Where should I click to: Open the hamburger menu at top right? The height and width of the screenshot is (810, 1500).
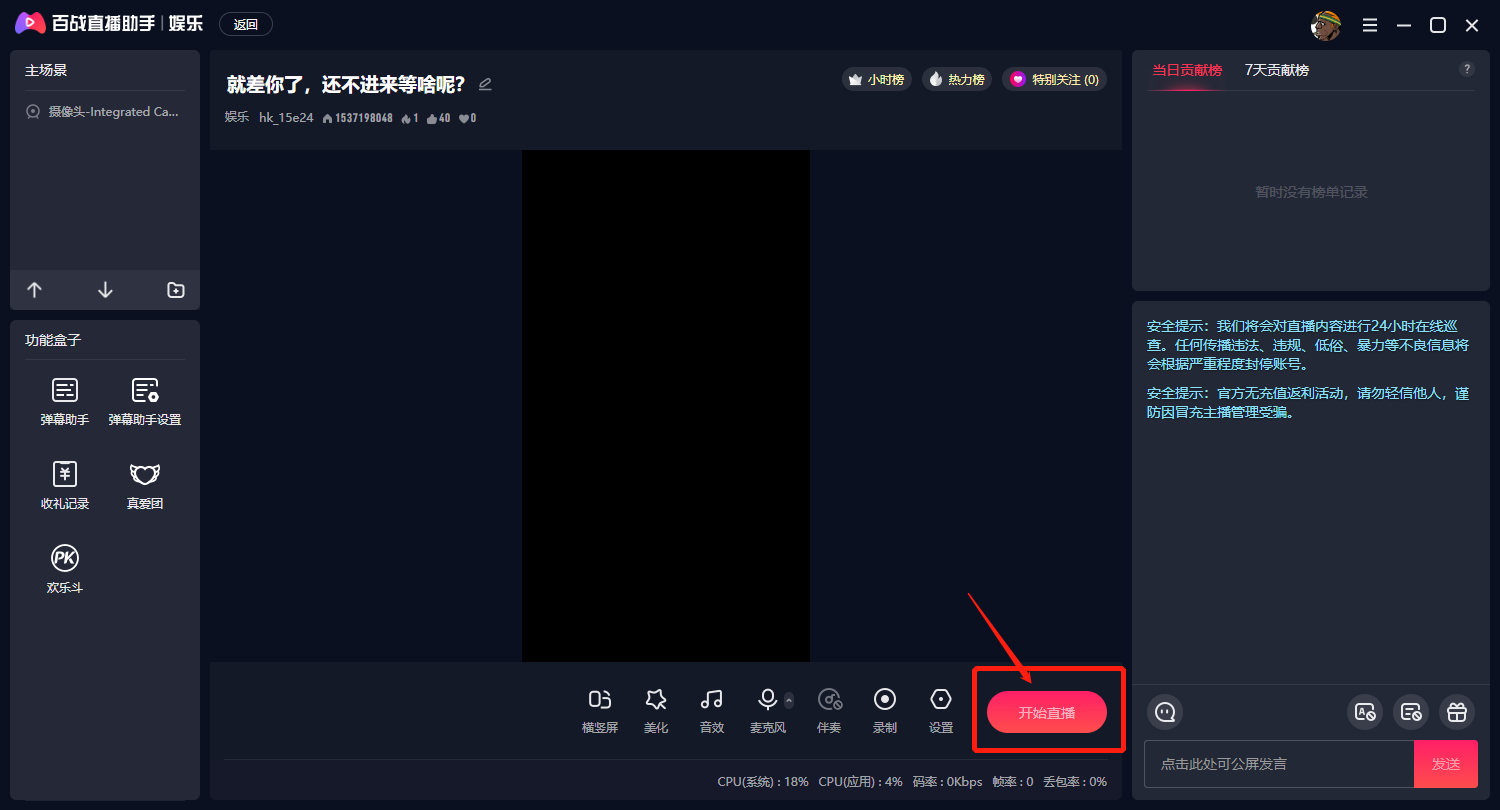pos(1369,24)
